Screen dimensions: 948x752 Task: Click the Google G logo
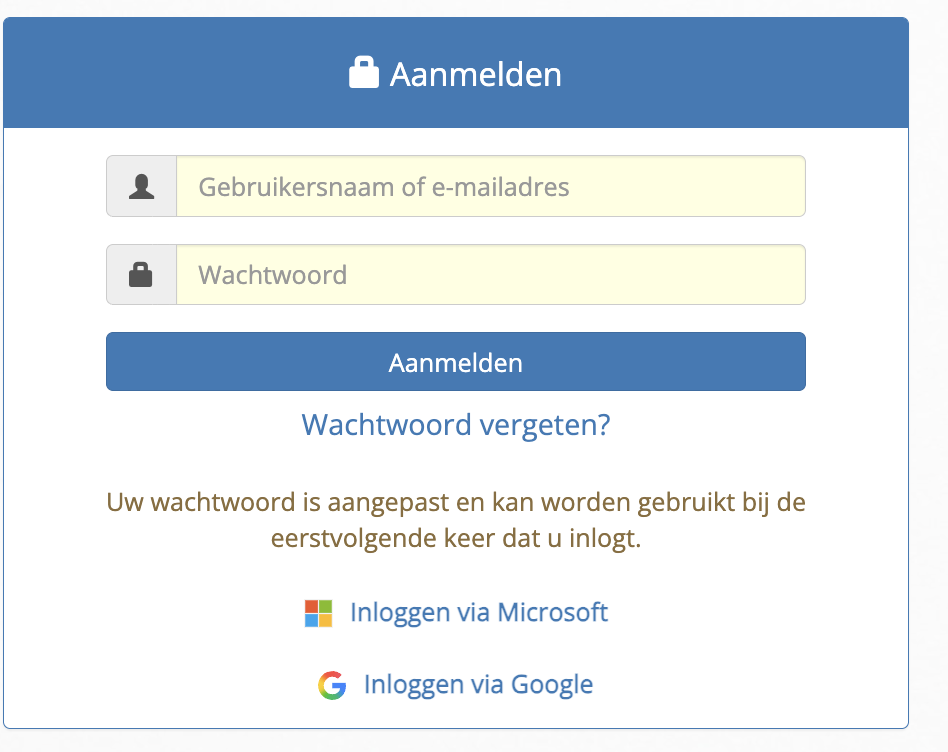[332, 685]
